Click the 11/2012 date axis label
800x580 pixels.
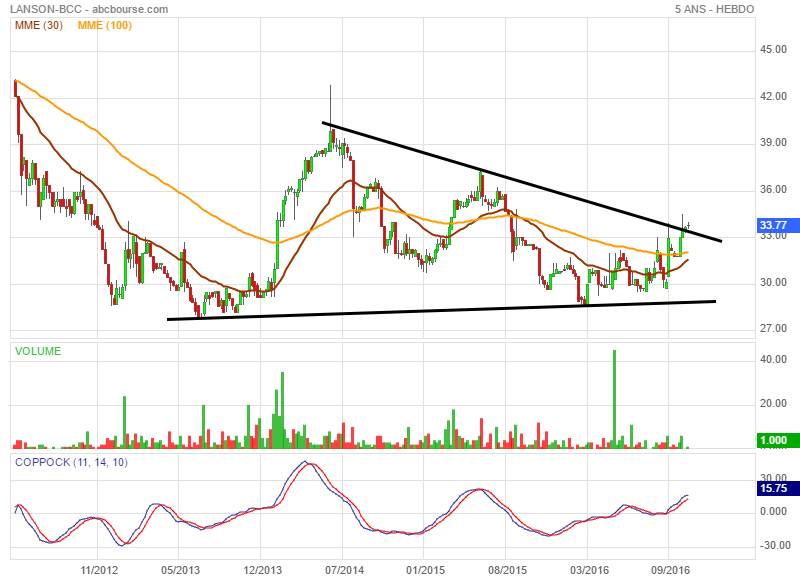[x=99, y=570]
